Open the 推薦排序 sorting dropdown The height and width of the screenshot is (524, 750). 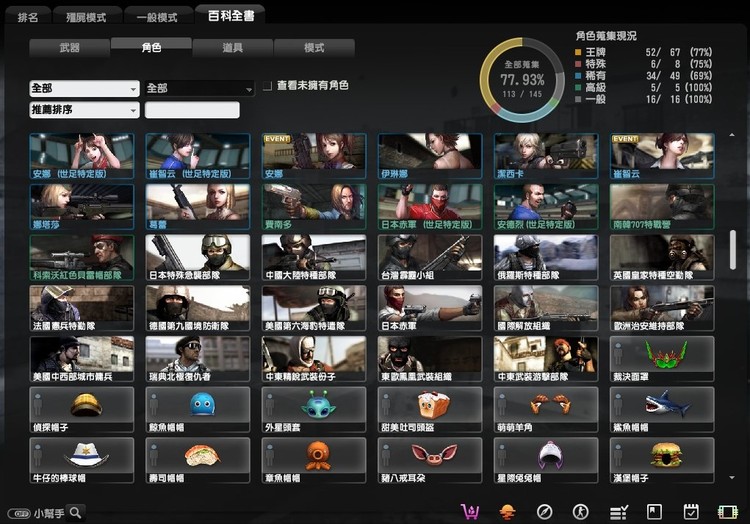pos(84,110)
